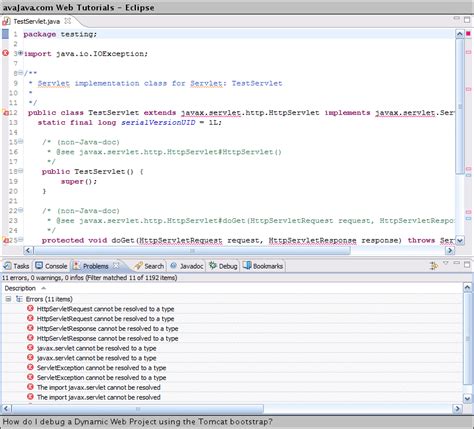Image resolution: width=474 pixels, height=429 pixels.
Task: Click editor horizontal scrollbar left arrow
Action: coord(28,250)
